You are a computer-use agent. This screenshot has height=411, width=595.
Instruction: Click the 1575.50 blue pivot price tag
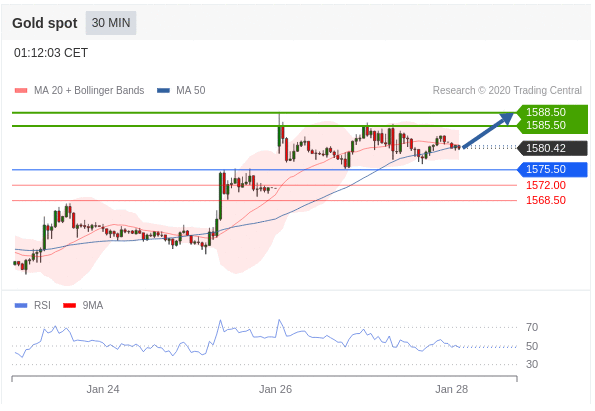tap(552, 169)
